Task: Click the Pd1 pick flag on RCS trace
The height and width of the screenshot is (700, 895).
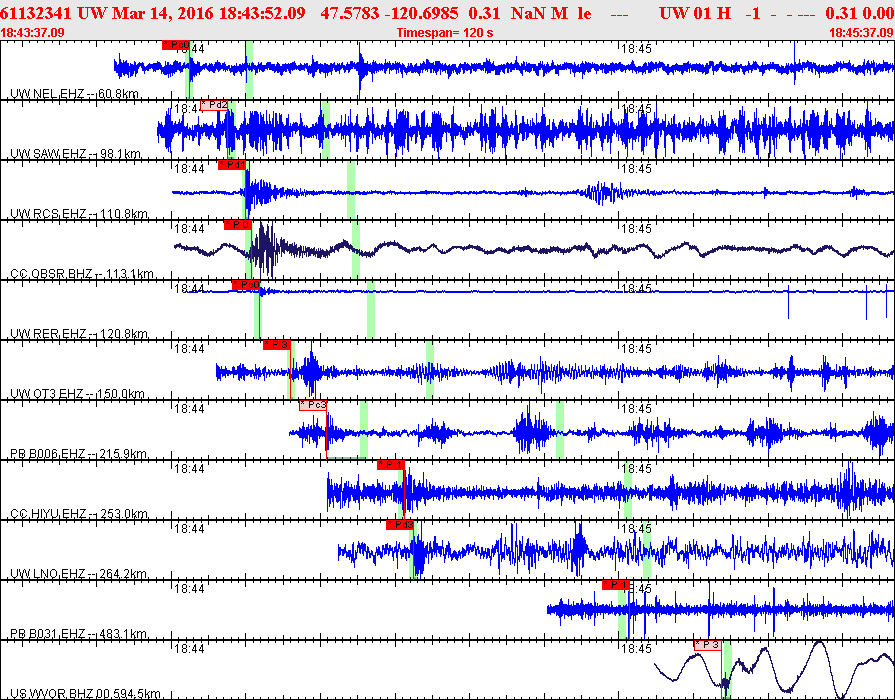Action: (x=232, y=166)
